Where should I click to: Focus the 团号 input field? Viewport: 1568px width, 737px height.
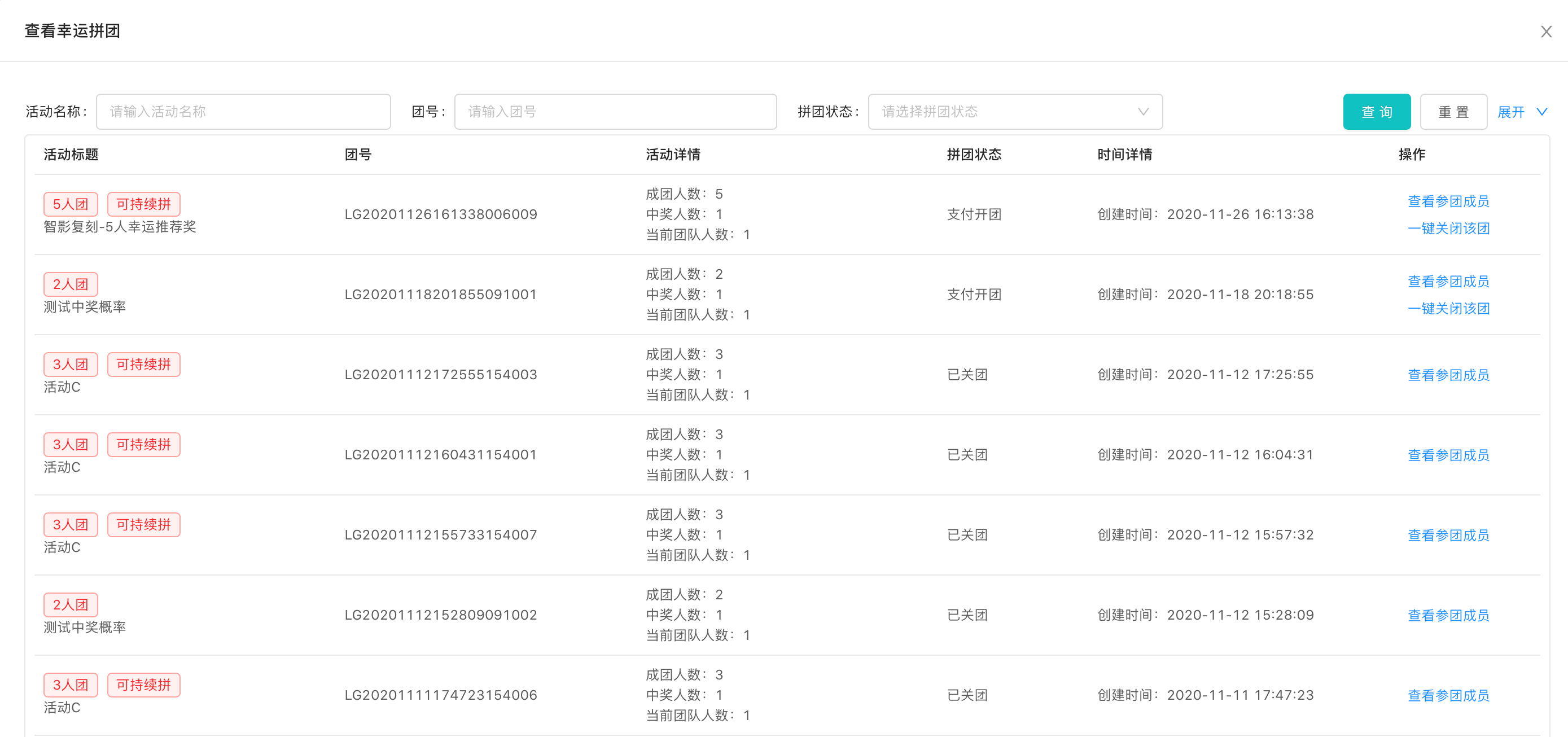(x=615, y=112)
